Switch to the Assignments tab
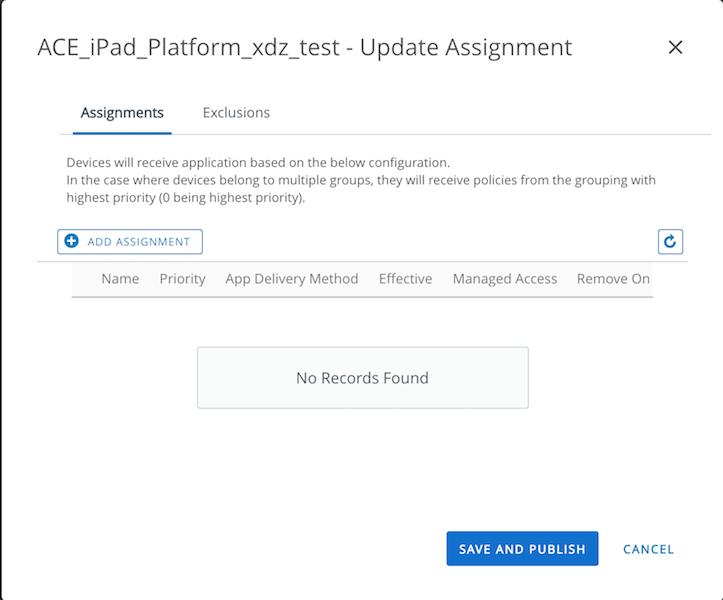The width and height of the screenshot is (723, 600). [x=122, y=113]
